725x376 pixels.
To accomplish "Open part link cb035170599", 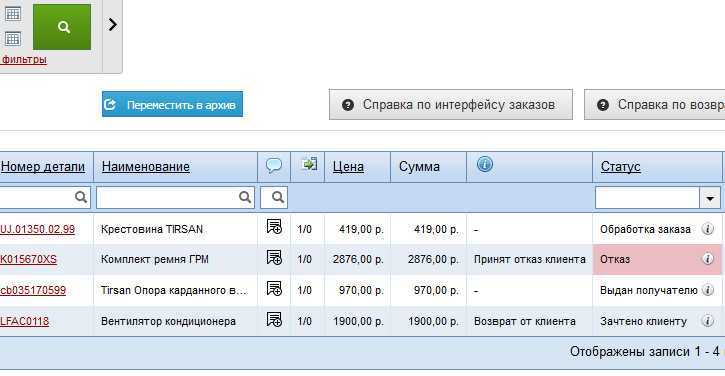I will (33, 290).
